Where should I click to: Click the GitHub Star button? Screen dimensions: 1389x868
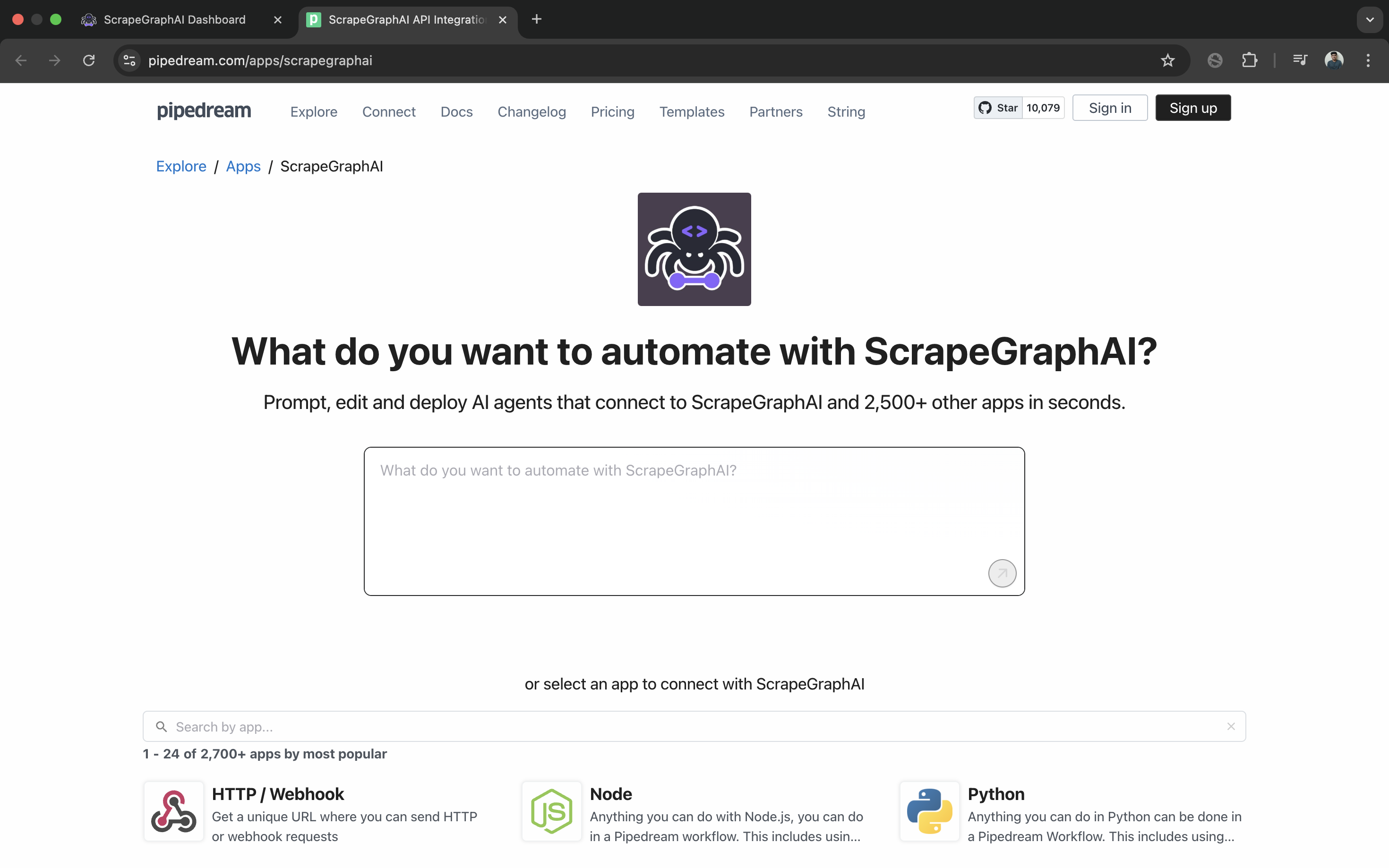click(998, 108)
